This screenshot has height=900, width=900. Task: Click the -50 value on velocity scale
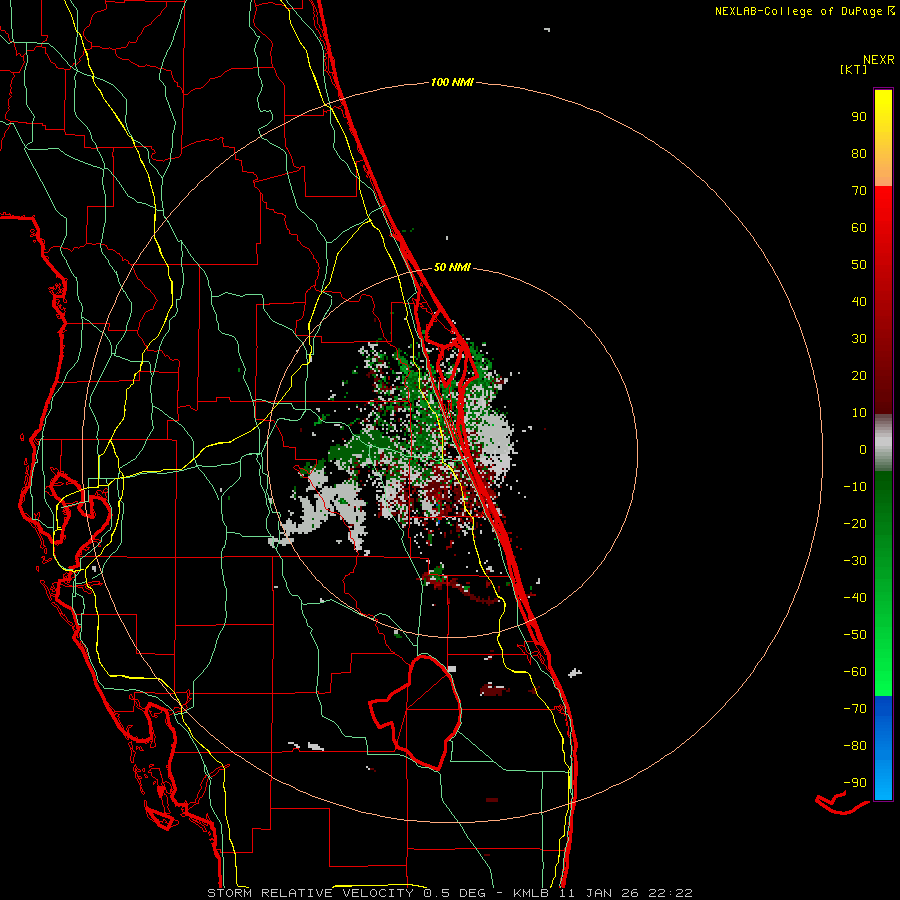tap(855, 635)
